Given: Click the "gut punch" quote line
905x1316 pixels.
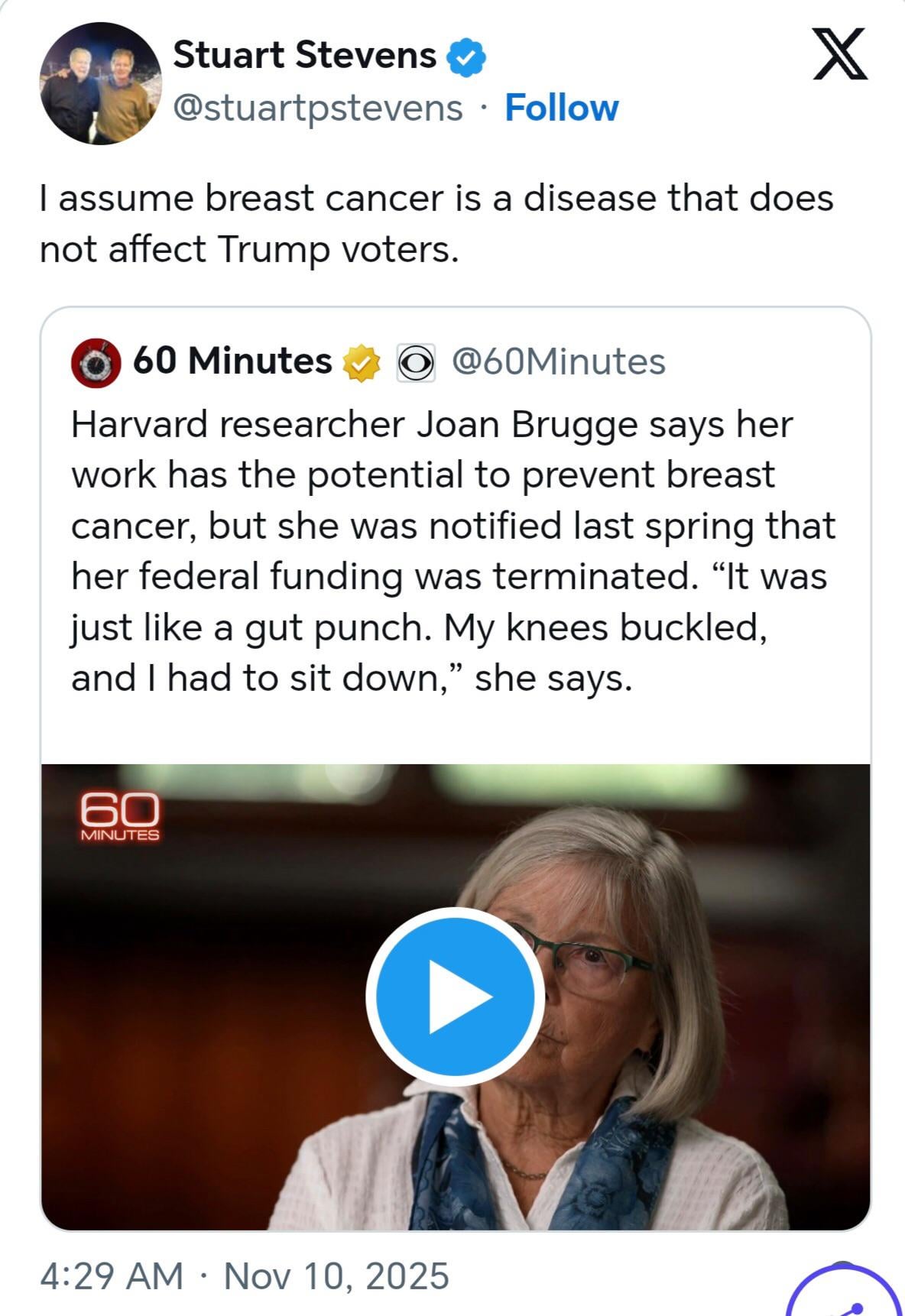Looking at the screenshot, I should [x=419, y=627].
